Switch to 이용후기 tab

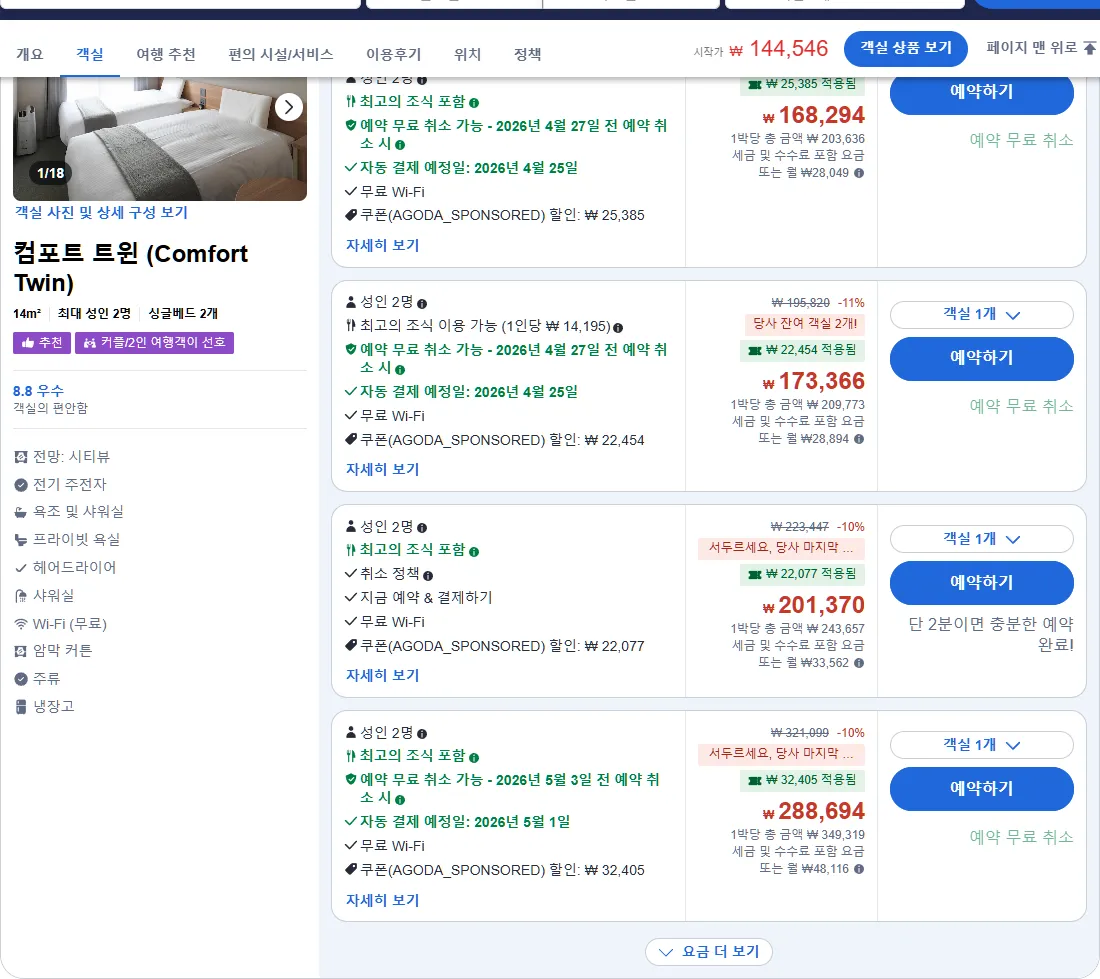point(394,54)
